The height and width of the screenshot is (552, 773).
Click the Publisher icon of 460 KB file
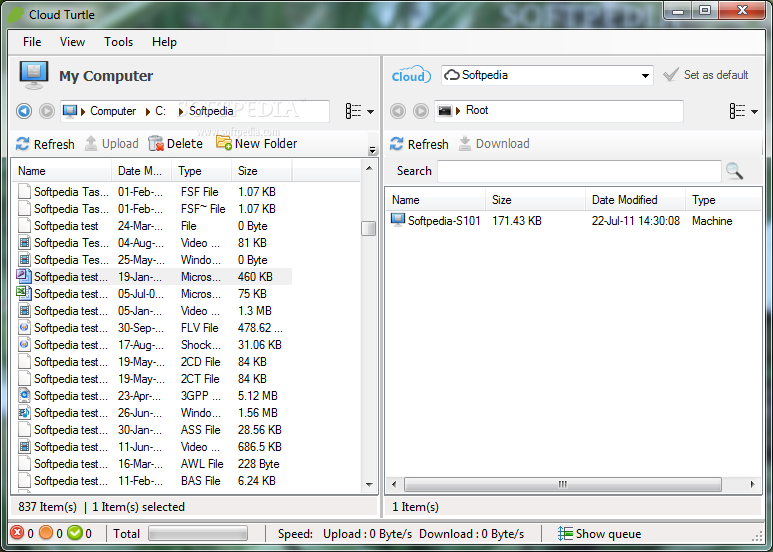tap(24, 276)
